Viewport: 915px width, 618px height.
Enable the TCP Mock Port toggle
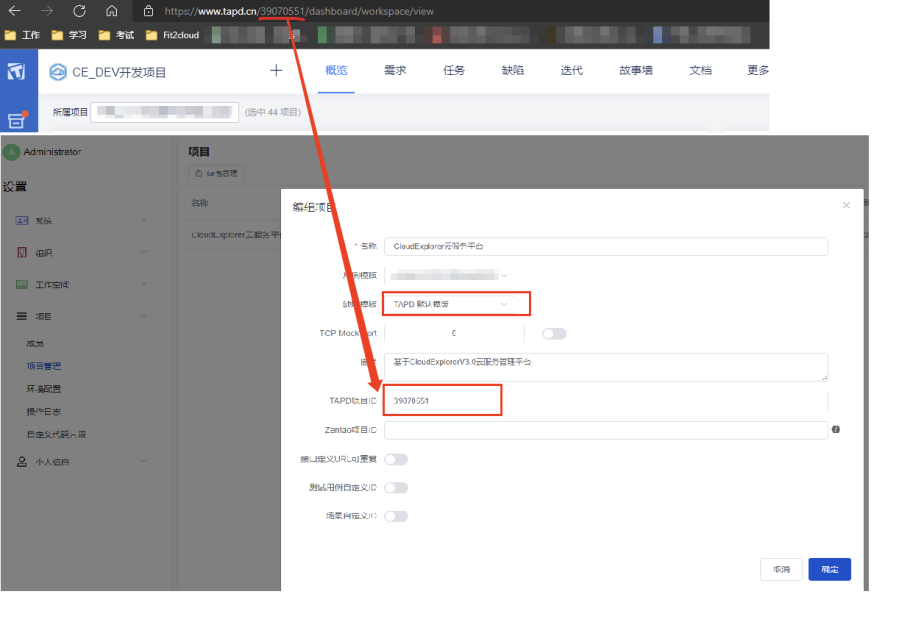point(554,333)
